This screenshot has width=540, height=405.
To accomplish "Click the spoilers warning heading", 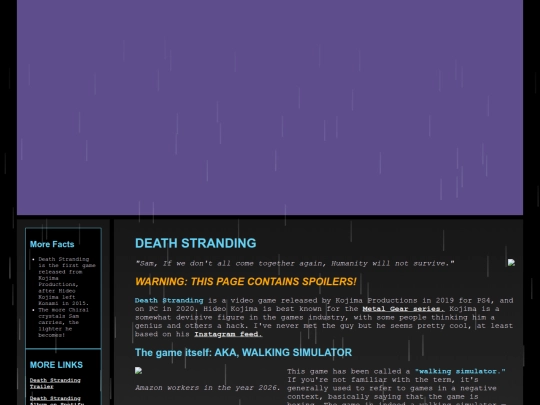I will [x=246, y=281].
